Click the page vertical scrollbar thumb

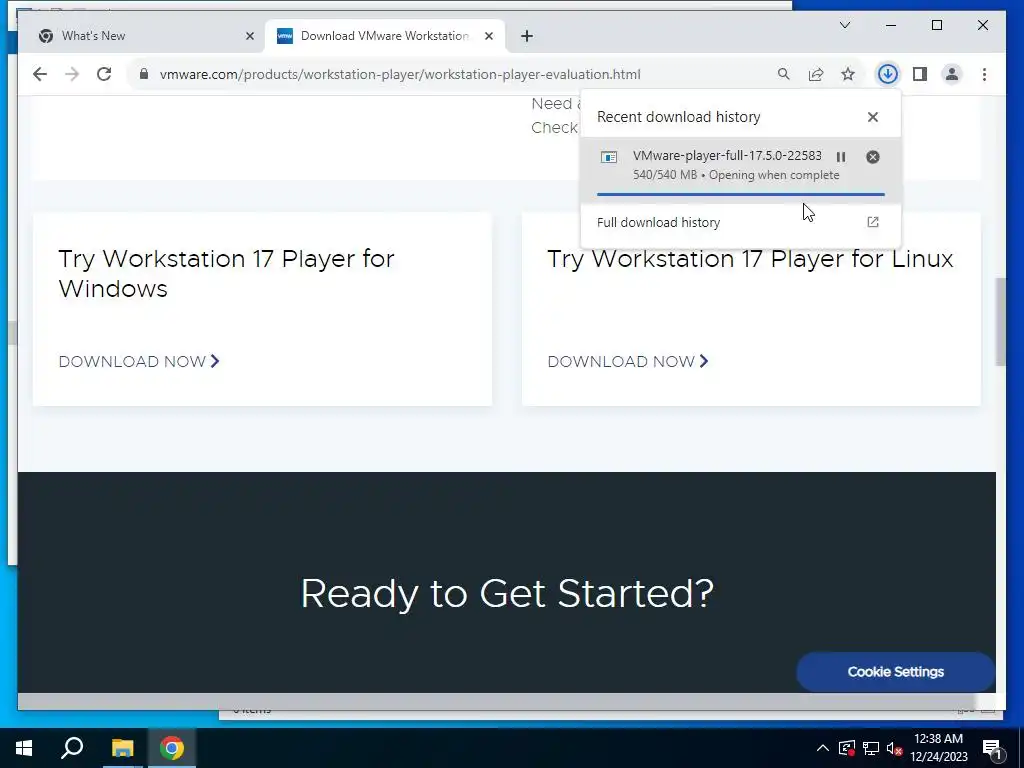point(1000,321)
